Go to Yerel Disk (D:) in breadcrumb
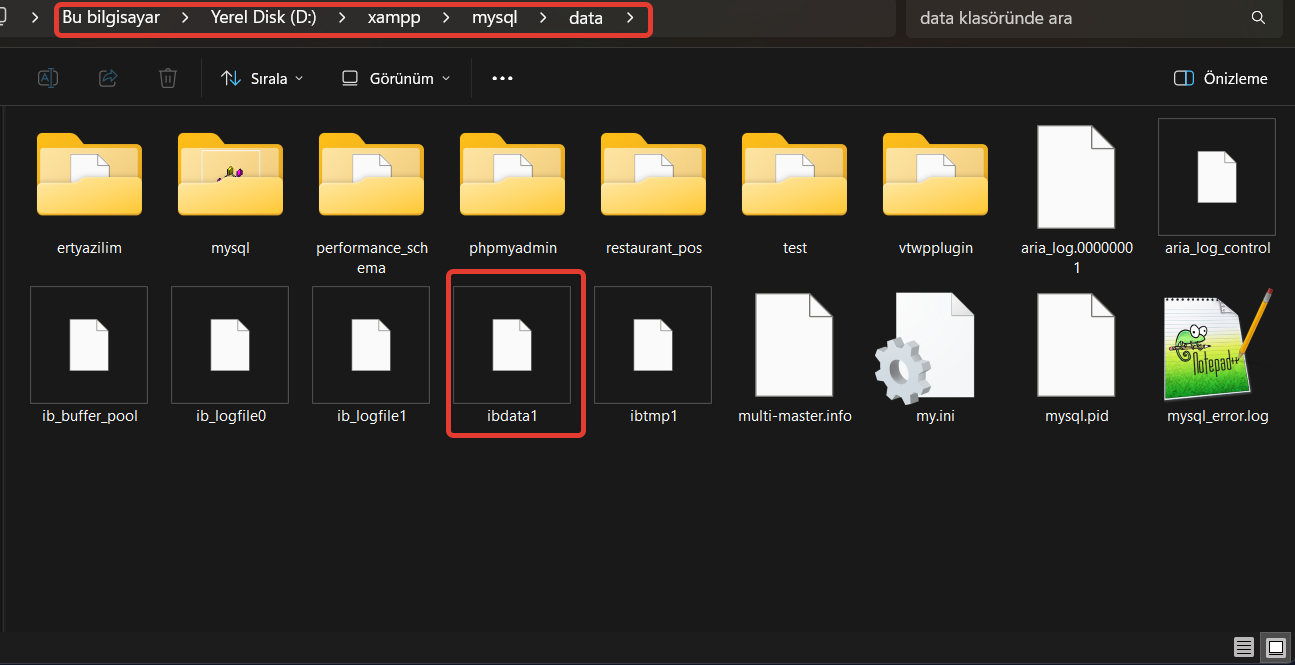 [x=263, y=18]
